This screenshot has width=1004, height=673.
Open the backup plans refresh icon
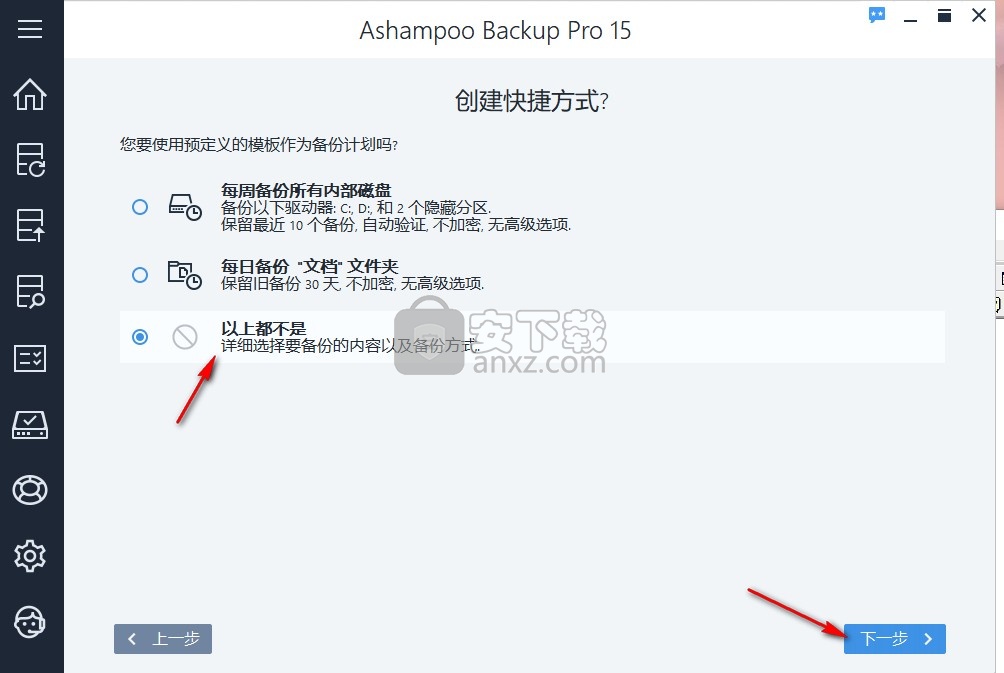click(x=30, y=159)
